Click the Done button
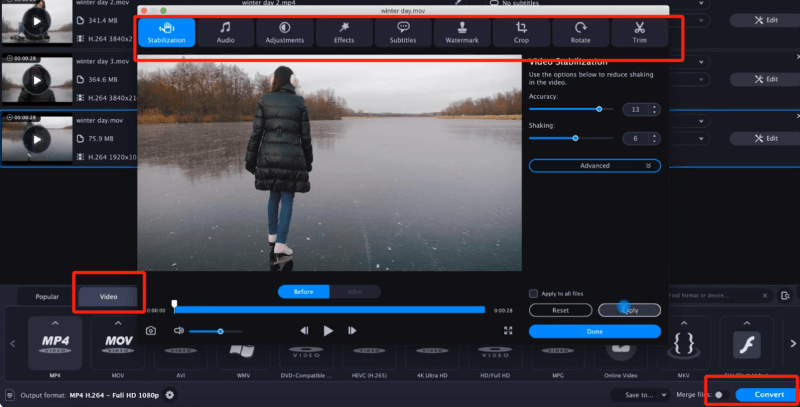 (595, 332)
